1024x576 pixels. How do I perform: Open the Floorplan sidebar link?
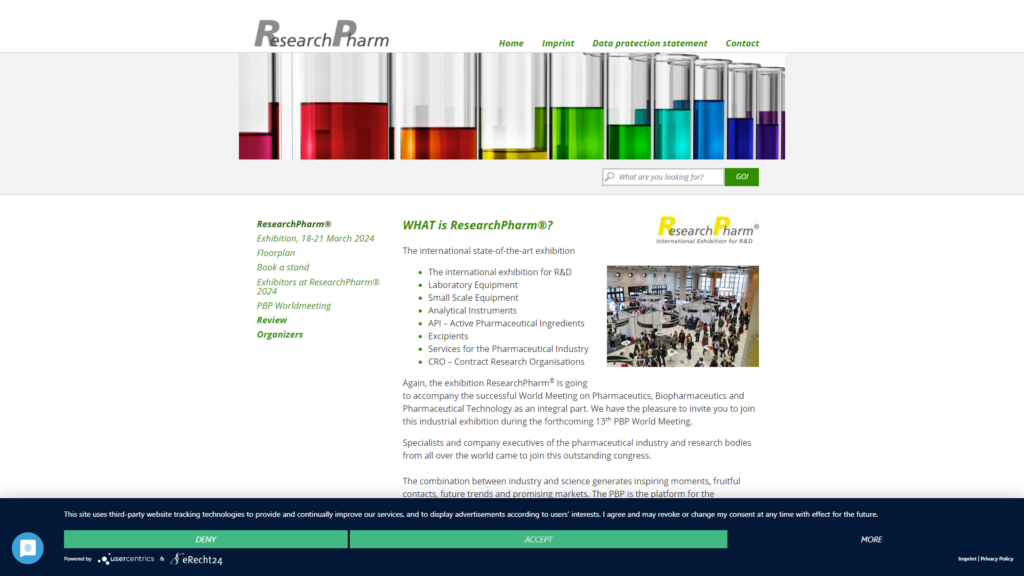(x=276, y=253)
